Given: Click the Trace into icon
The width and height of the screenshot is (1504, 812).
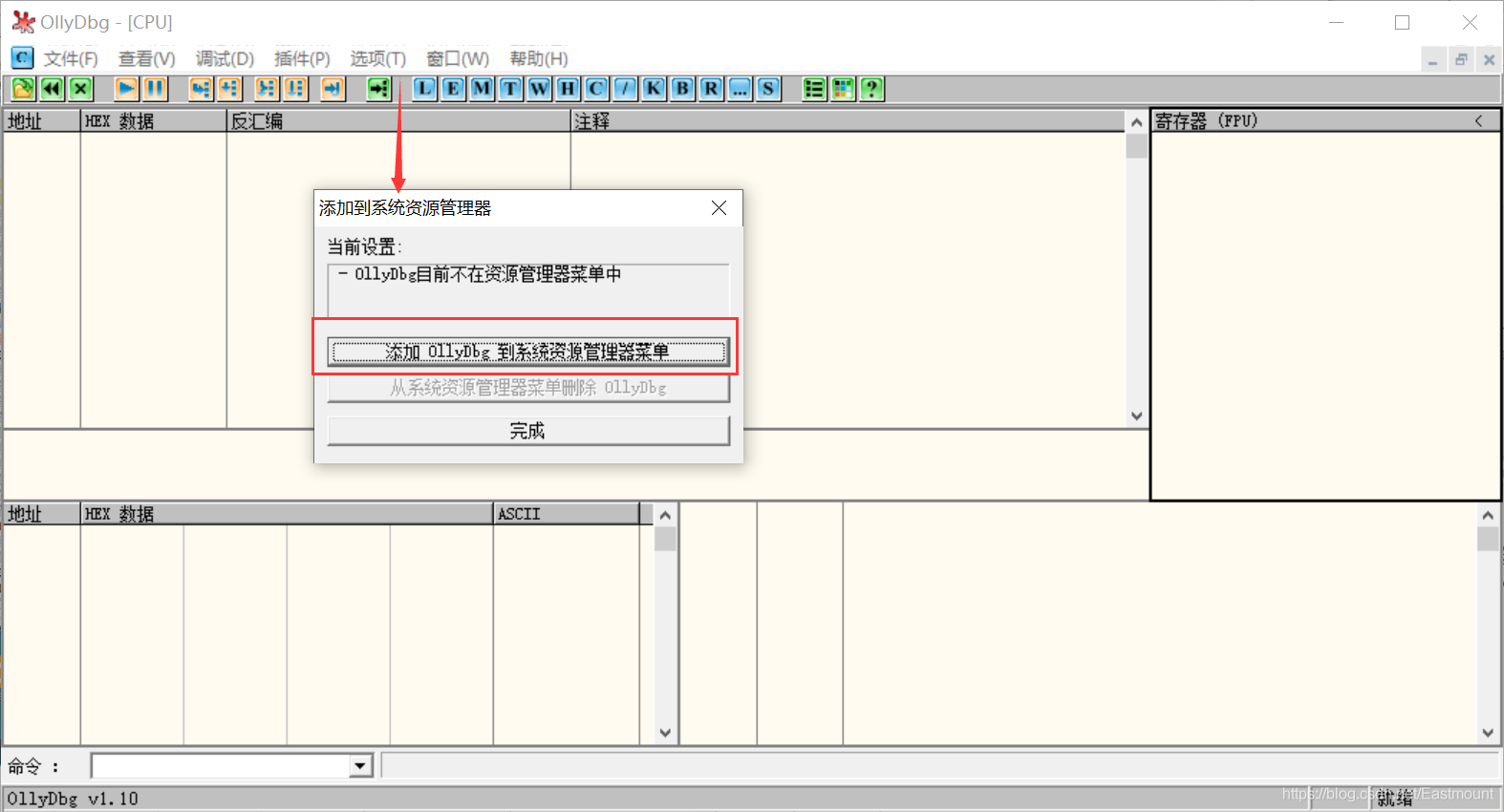Looking at the screenshot, I should click(x=267, y=89).
